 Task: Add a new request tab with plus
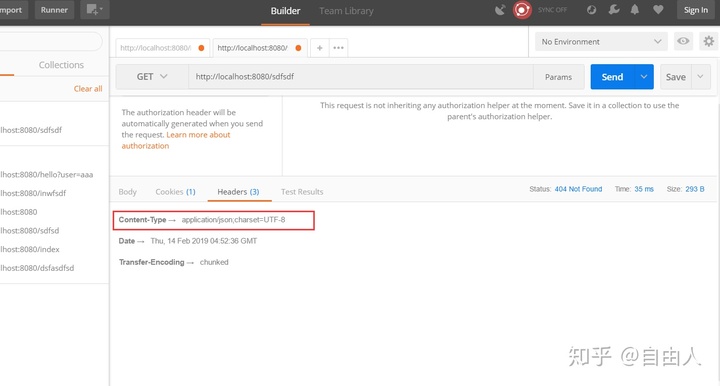point(320,48)
